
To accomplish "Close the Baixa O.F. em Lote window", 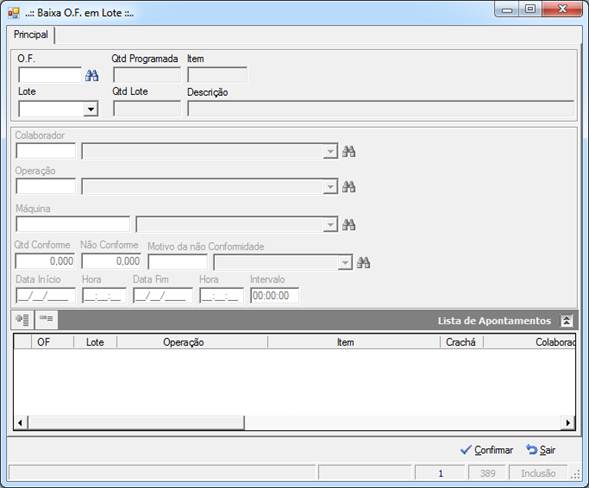I will [x=562, y=9].
